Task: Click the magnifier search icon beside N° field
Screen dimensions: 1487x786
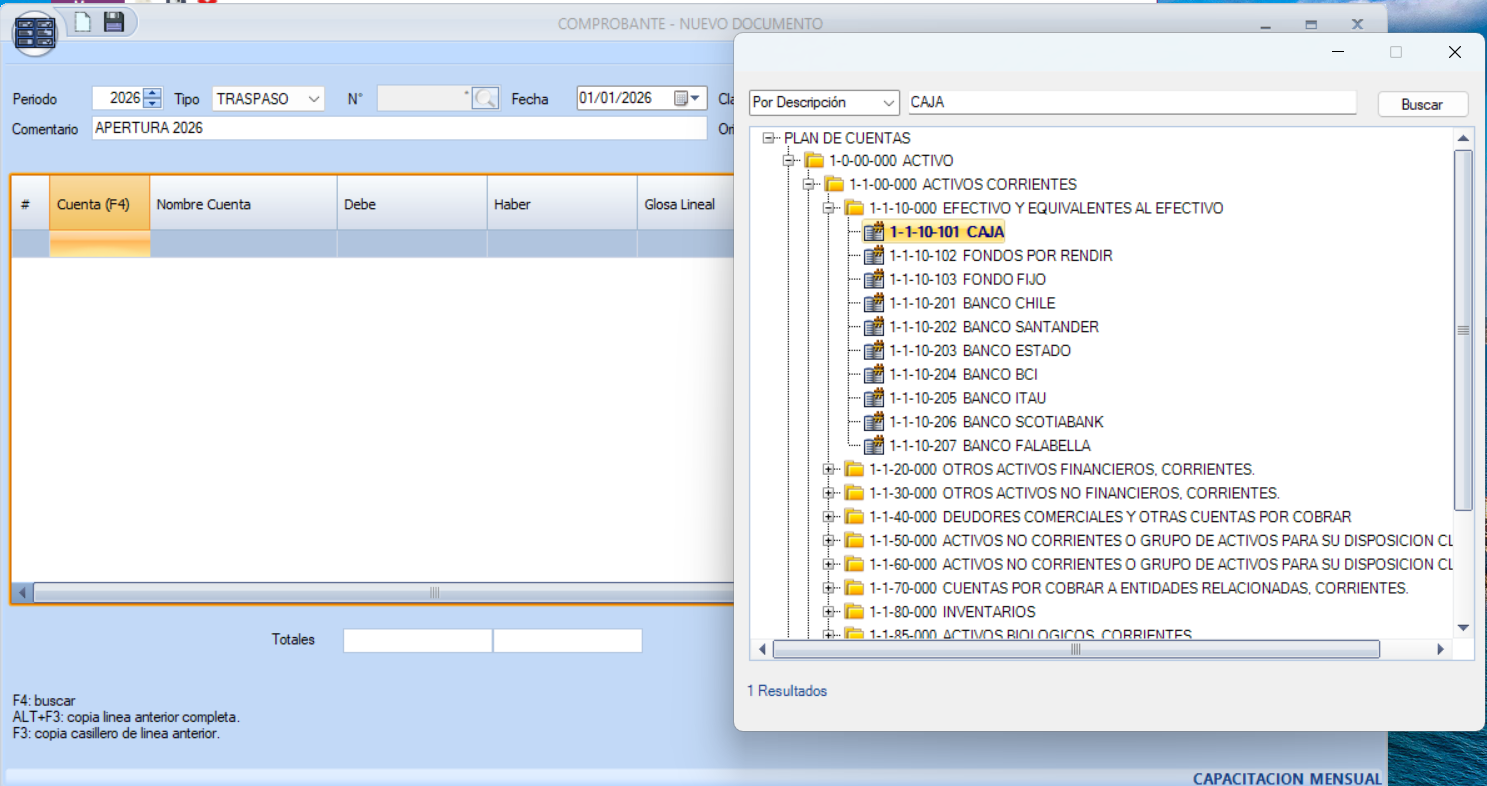Action: [485, 98]
